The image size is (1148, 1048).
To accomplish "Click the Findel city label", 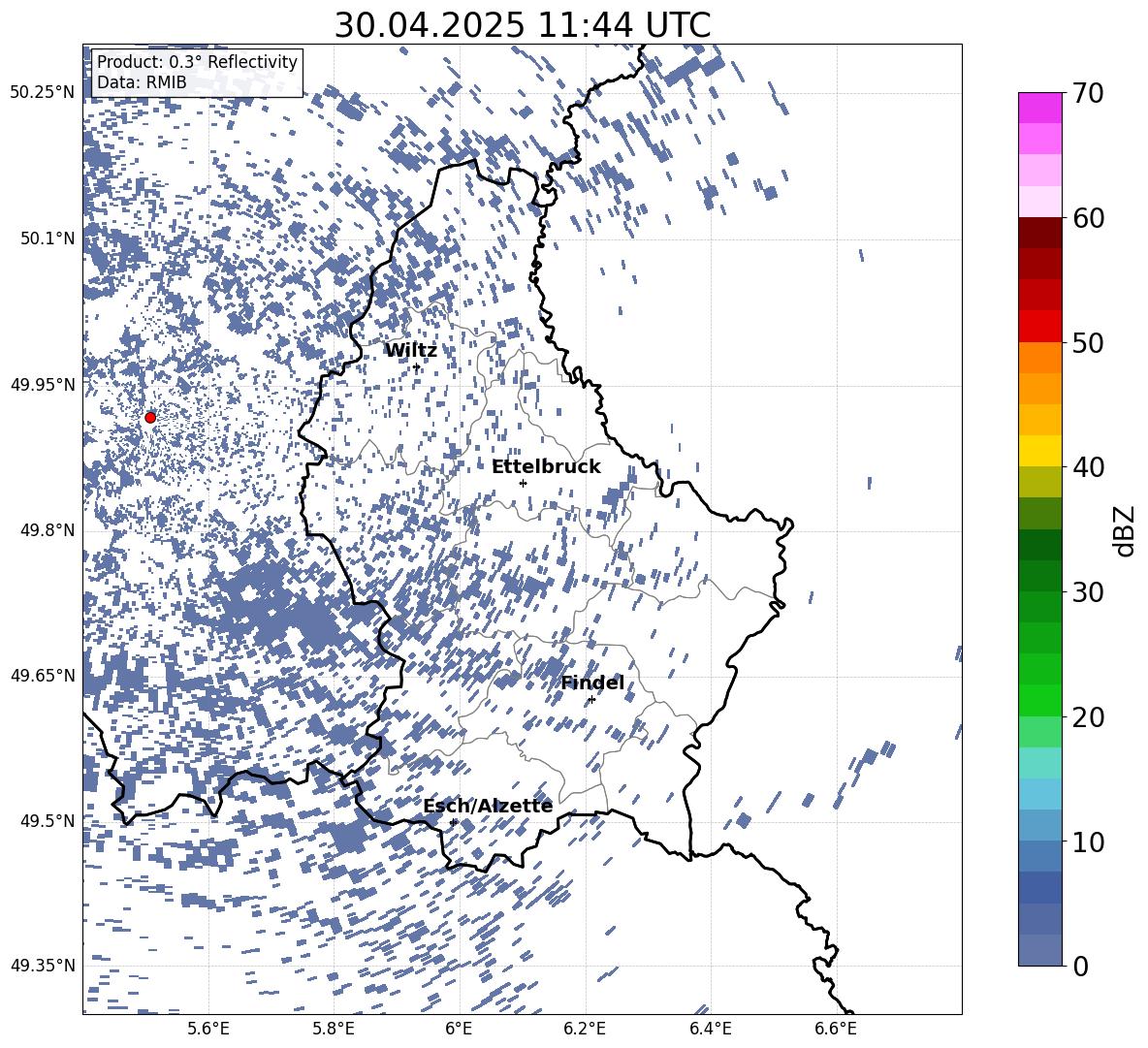I will [592, 683].
